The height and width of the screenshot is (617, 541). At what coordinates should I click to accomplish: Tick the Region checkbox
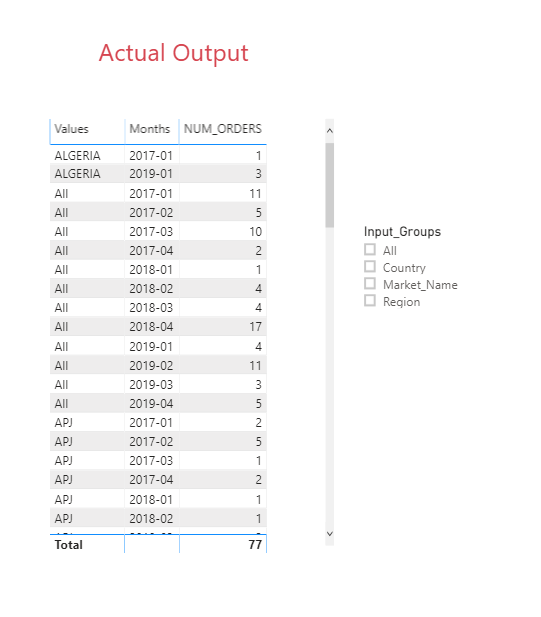370,301
